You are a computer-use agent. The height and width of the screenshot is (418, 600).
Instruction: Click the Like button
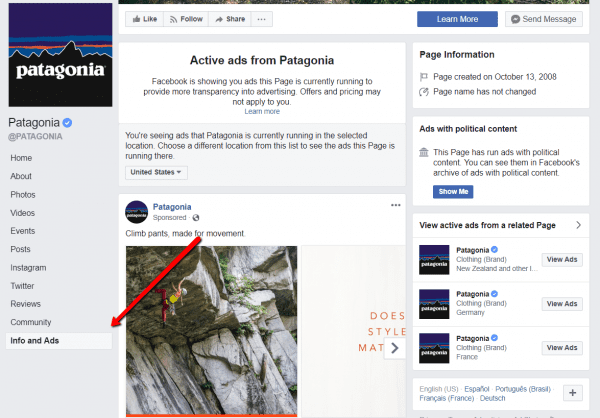tap(145, 19)
